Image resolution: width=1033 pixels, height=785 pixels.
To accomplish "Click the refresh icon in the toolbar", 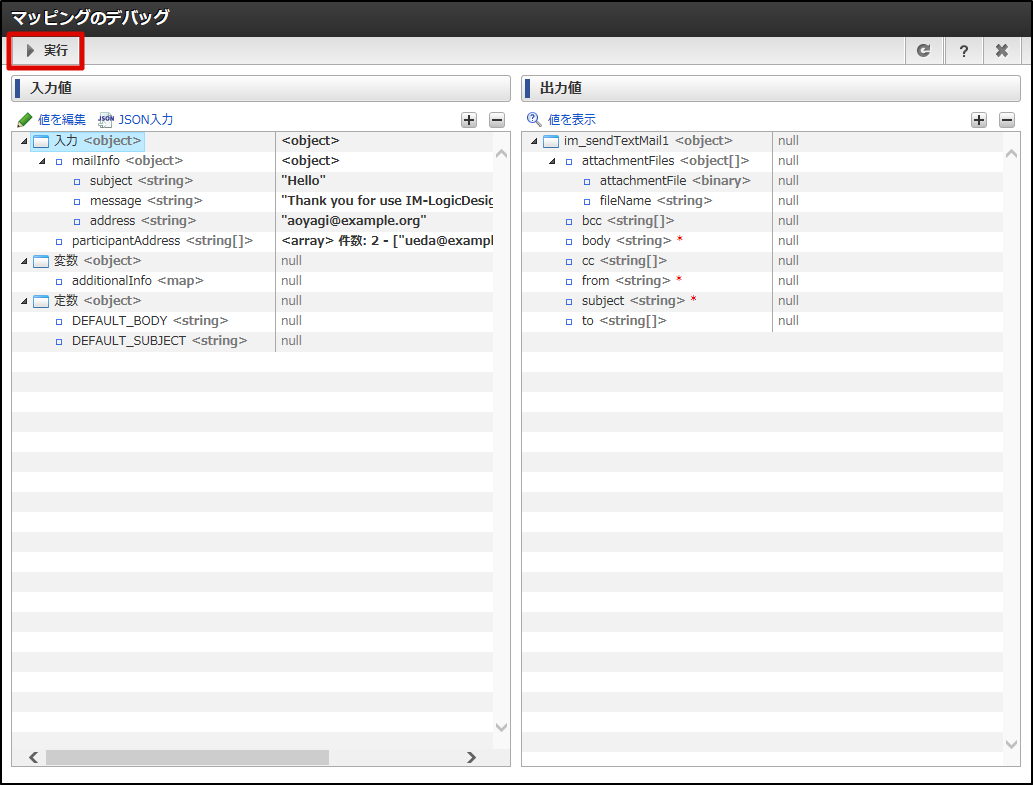I will click(x=923, y=51).
